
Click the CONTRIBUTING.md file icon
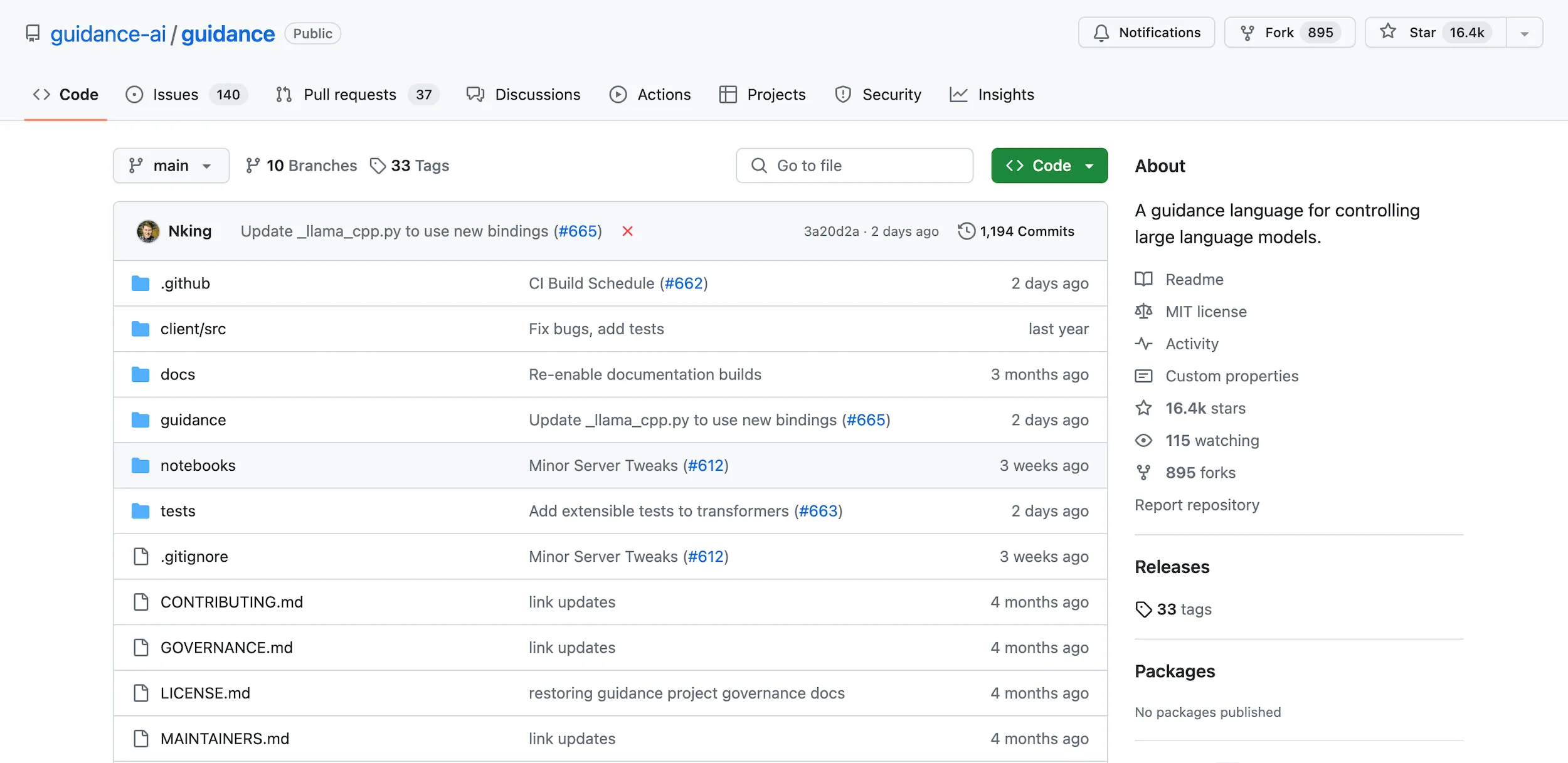click(141, 602)
